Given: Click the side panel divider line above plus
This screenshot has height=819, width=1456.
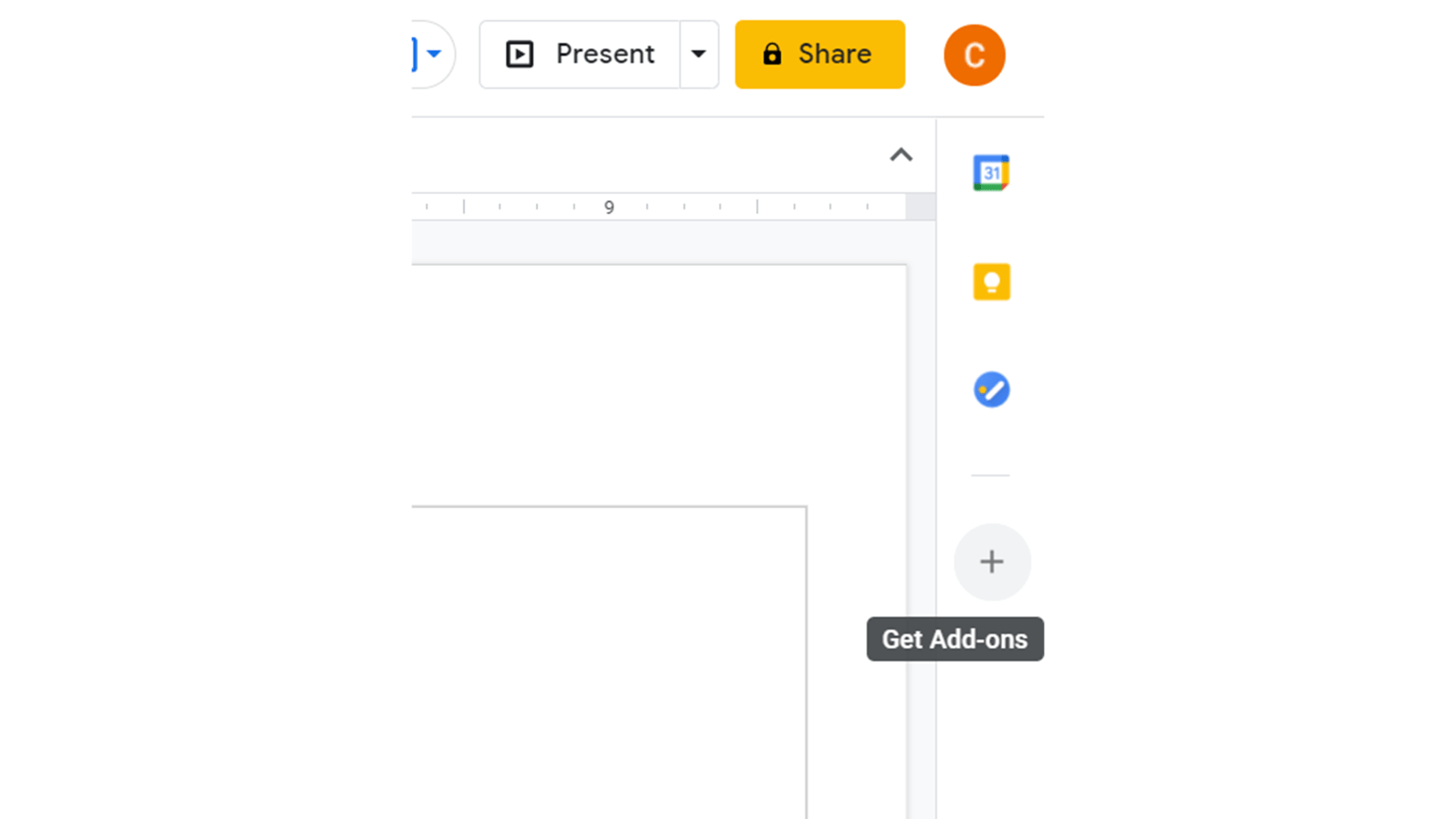Looking at the screenshot, I should click(990, 475).
